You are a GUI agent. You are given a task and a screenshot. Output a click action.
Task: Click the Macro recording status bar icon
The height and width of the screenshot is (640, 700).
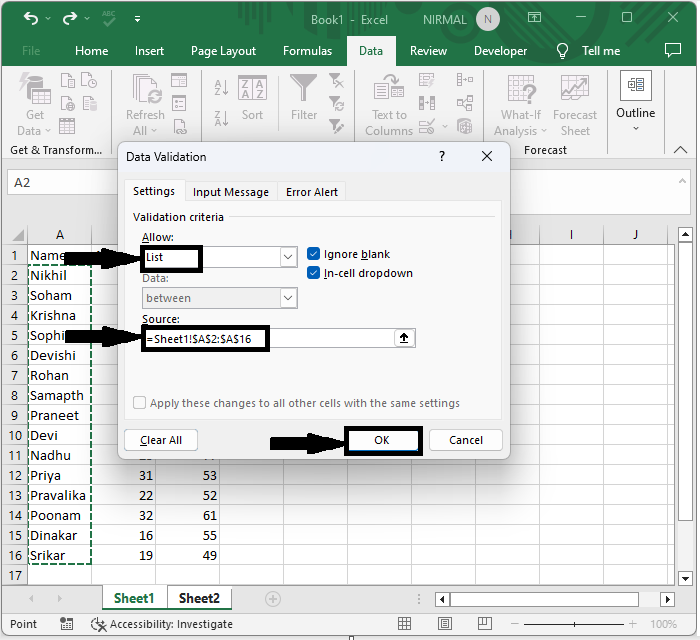click(x=67, y=624)
